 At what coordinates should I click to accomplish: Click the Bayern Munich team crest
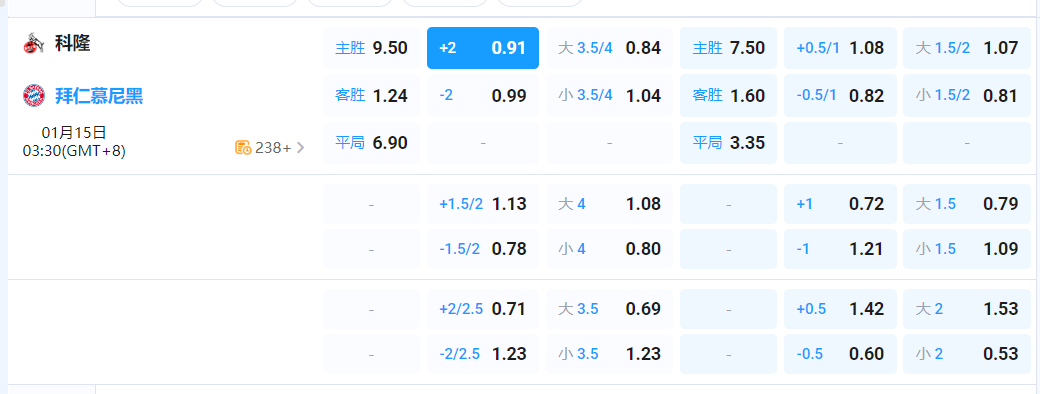(34, 96)
